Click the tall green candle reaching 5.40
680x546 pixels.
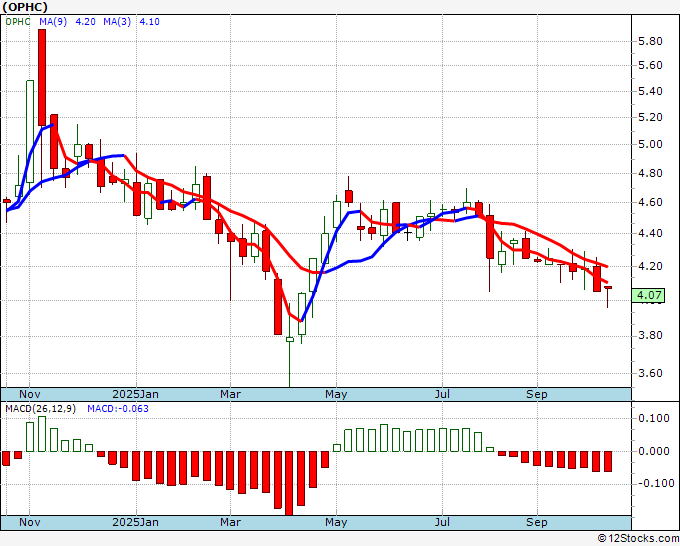(x=30, y=131)
